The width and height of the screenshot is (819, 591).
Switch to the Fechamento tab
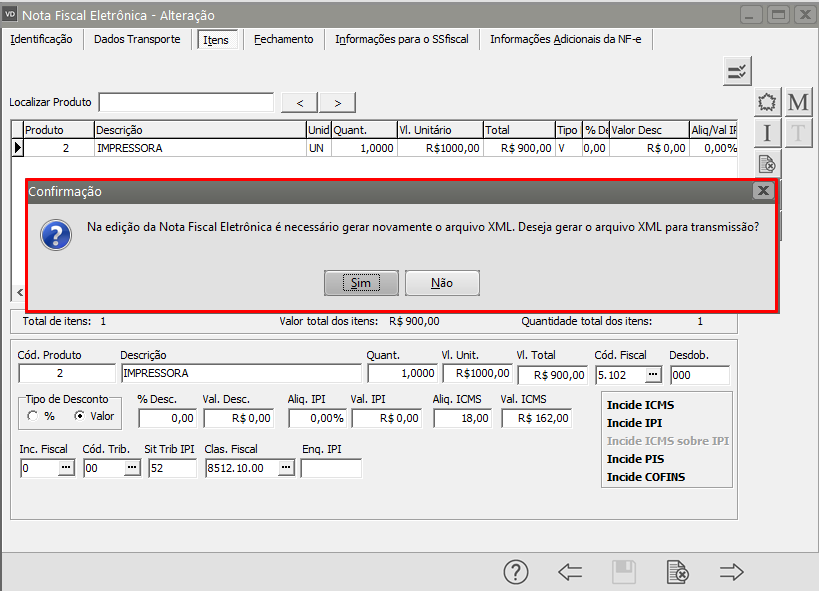tap(283, 39)
